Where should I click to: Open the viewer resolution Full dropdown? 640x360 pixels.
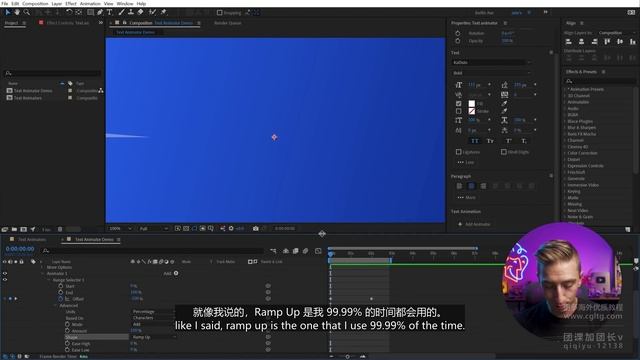pos(153,229)
